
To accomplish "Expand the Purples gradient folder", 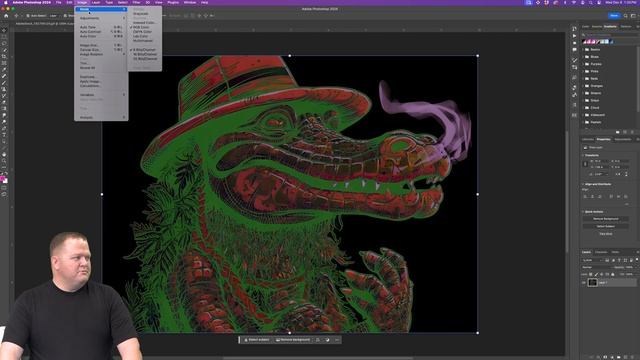I will (583, 64).
